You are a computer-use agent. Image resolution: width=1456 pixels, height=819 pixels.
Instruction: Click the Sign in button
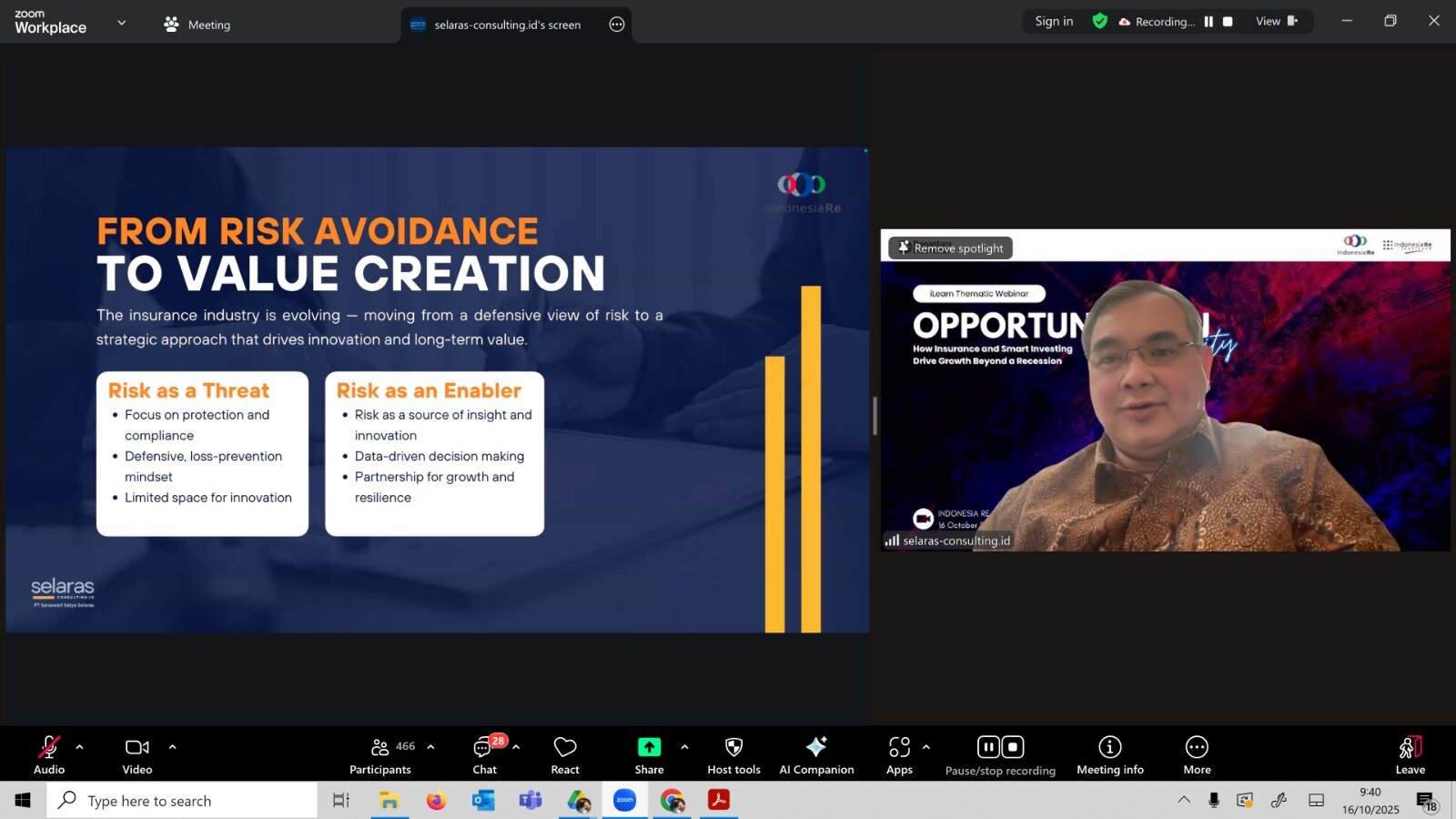point(1054,22)
